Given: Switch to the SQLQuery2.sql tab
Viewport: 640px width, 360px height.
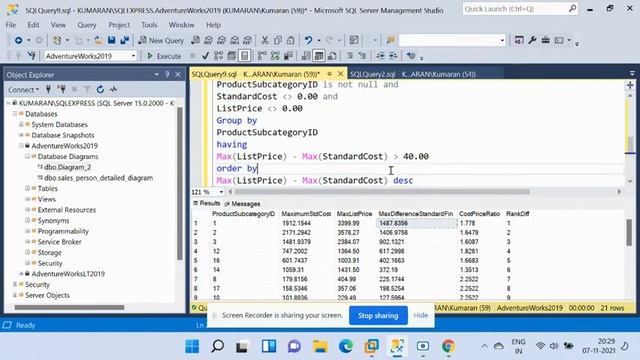Looking at the screenshot, I should pos(413,74).
